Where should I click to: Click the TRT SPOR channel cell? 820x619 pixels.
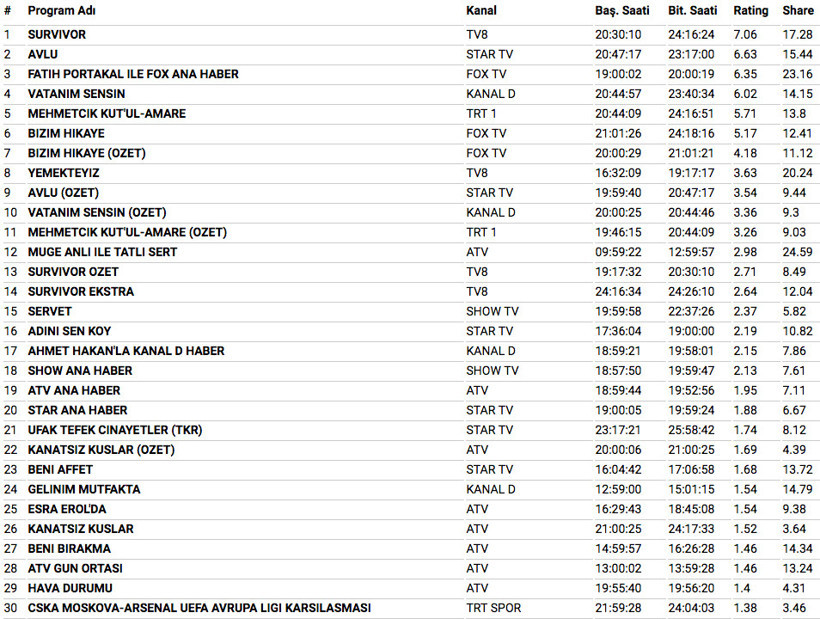click(494, 608)
